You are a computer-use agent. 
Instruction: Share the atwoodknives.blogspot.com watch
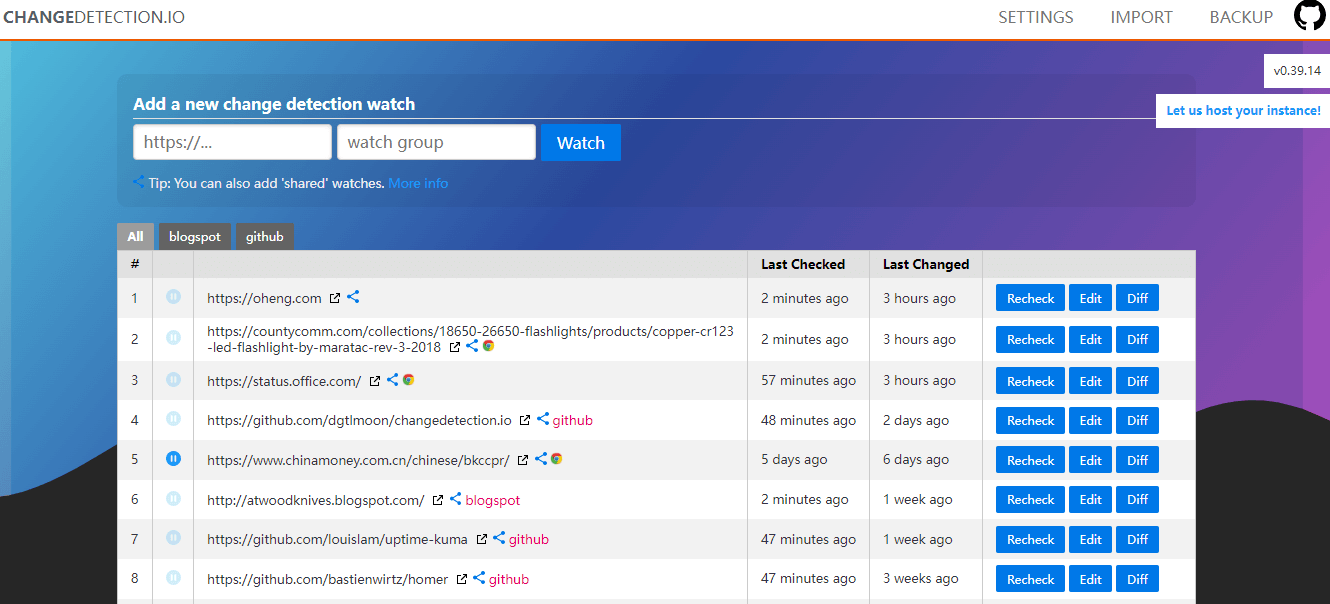click(455, 499)
